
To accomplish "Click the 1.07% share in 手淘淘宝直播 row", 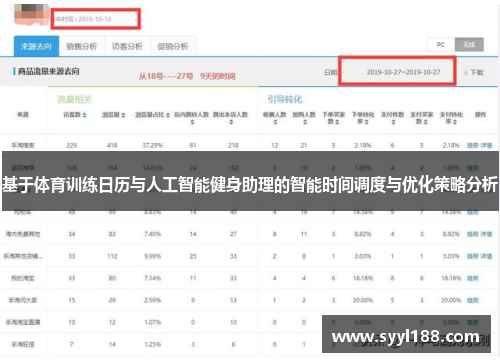I will click(x=153, y=322).
